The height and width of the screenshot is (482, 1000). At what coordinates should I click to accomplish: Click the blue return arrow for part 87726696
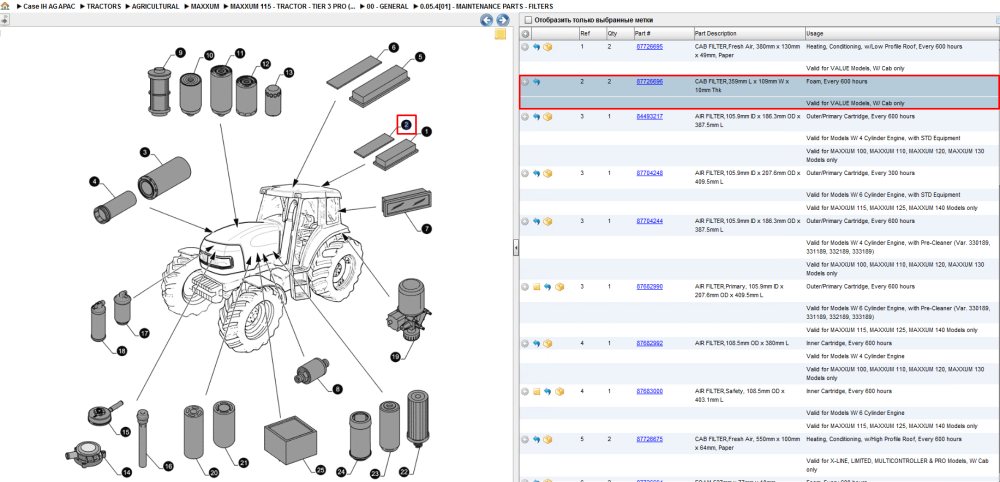[x=536, y=82]
